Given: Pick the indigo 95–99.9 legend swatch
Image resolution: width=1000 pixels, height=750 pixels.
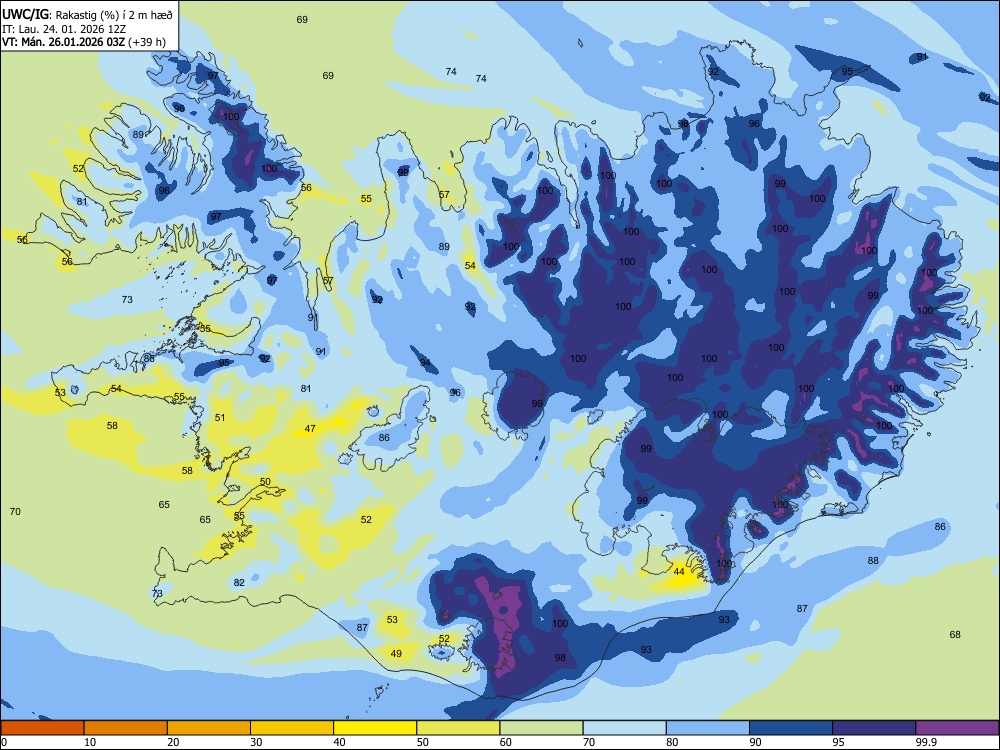Looking at the screenshot, I should tap(874, 728).
